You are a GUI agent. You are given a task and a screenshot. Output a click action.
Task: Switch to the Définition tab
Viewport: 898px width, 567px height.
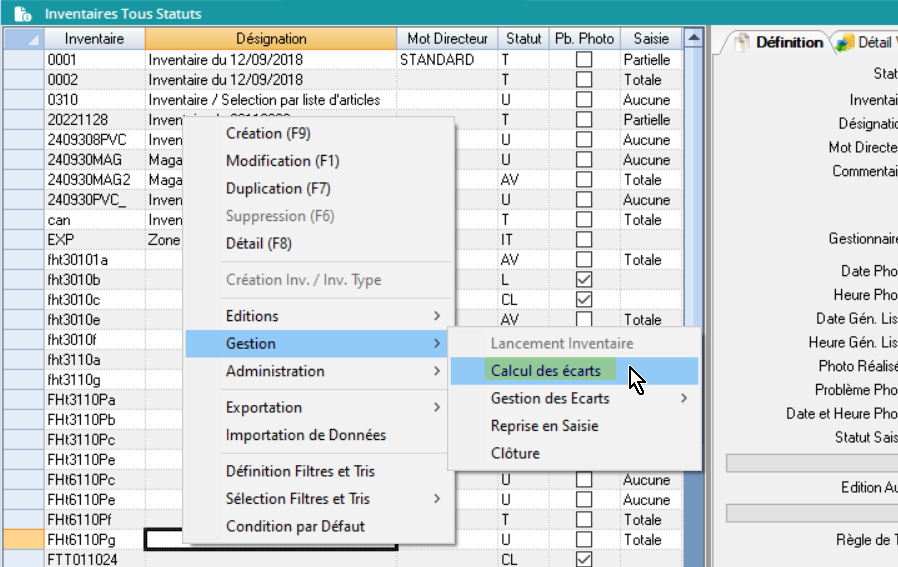pos(788,42)
